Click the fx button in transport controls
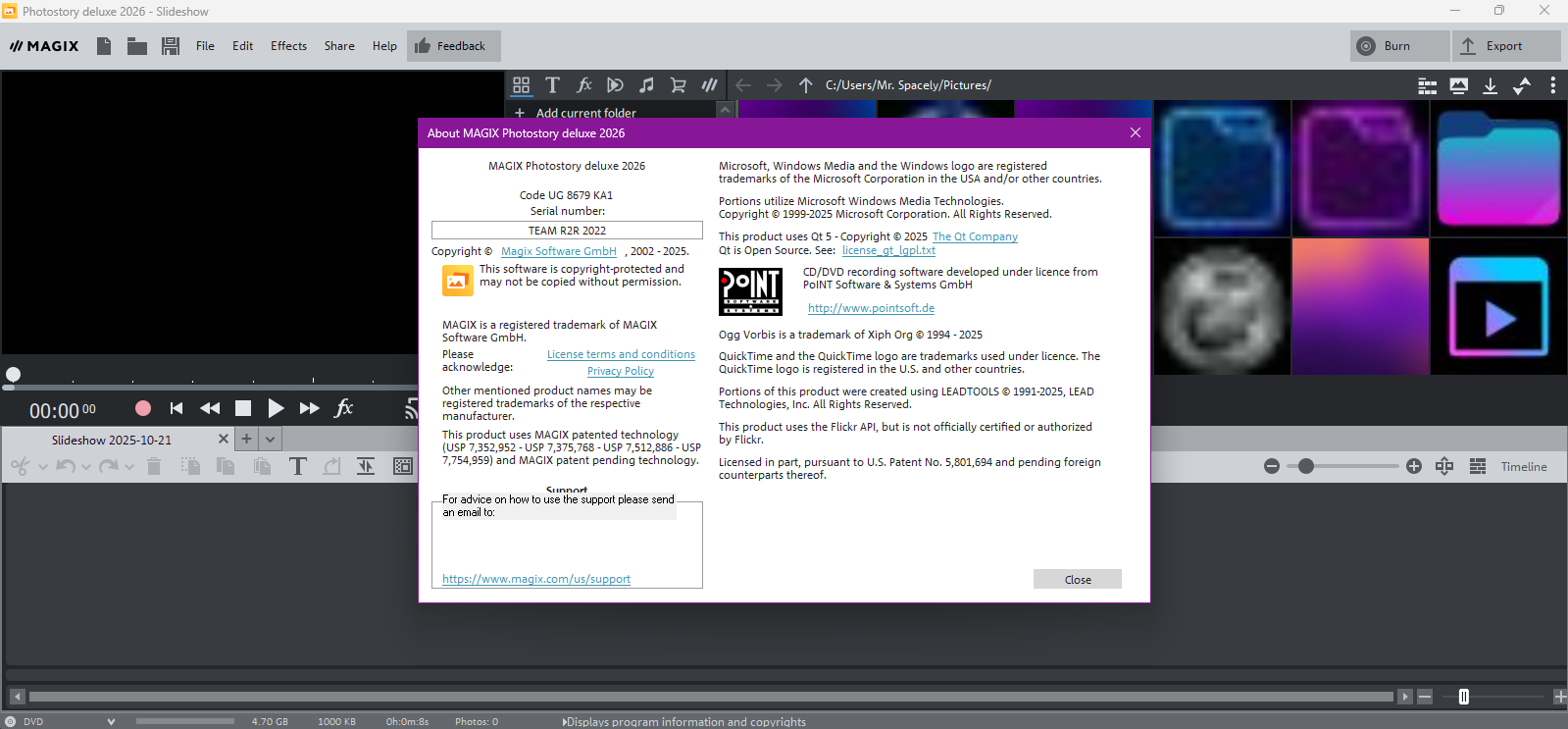Image resolution: width=1568 pixels, height=729 pixels. pyautogui.click(x=344, y=408)
